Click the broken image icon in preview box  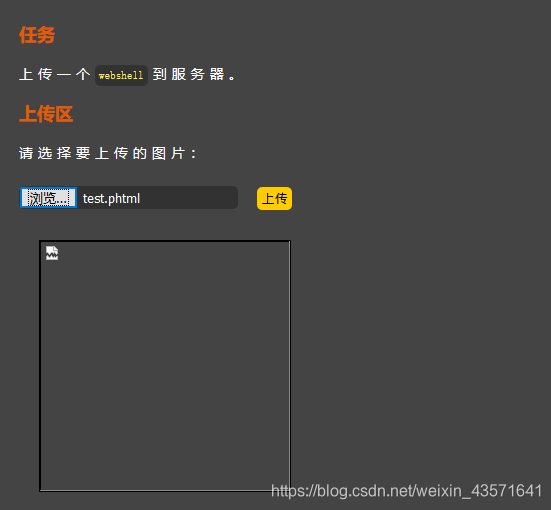52,253
